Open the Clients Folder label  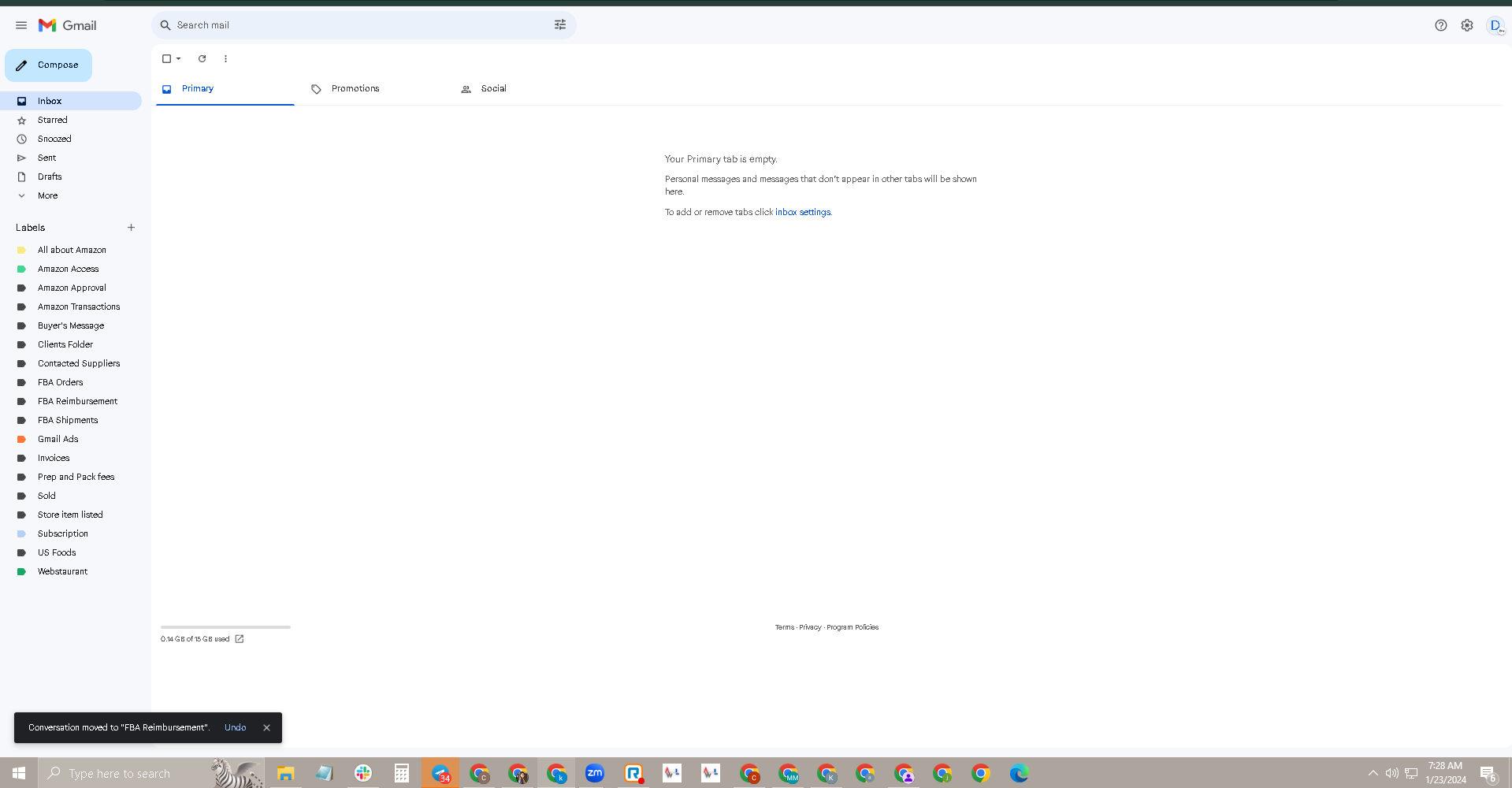71,344
